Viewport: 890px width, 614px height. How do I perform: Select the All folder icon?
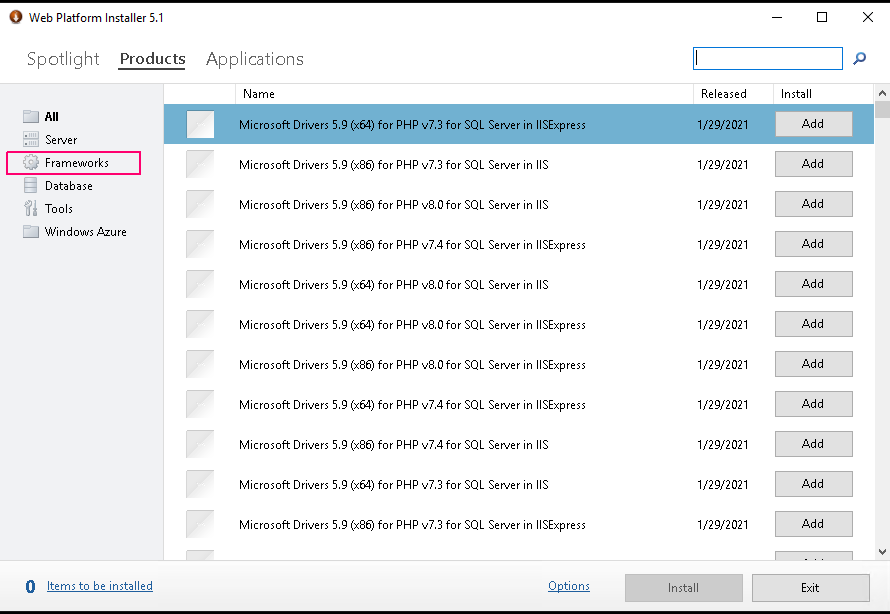(31, 116)
